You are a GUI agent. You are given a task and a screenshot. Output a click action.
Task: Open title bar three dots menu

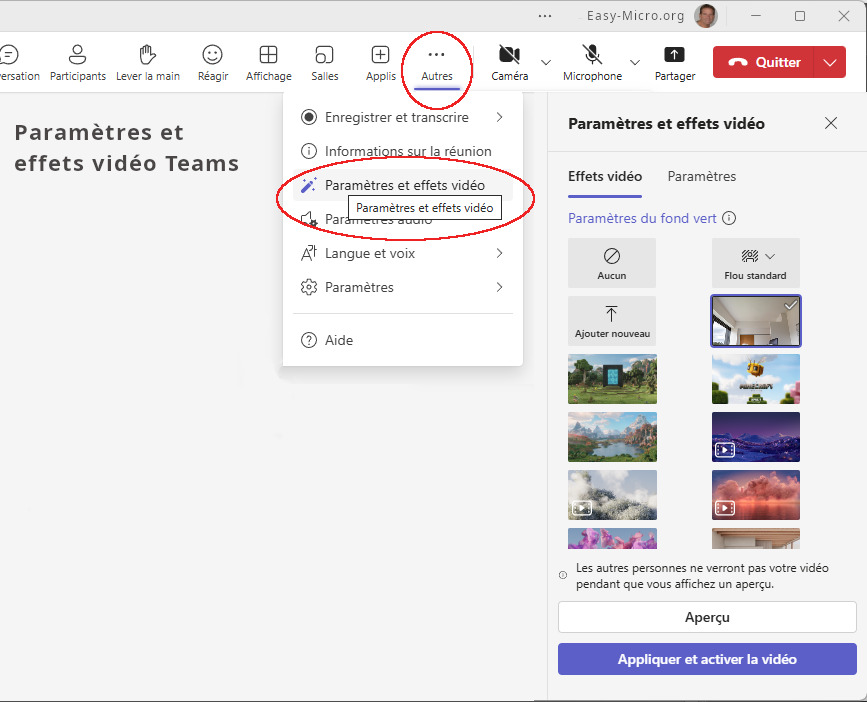coord(545,16)
